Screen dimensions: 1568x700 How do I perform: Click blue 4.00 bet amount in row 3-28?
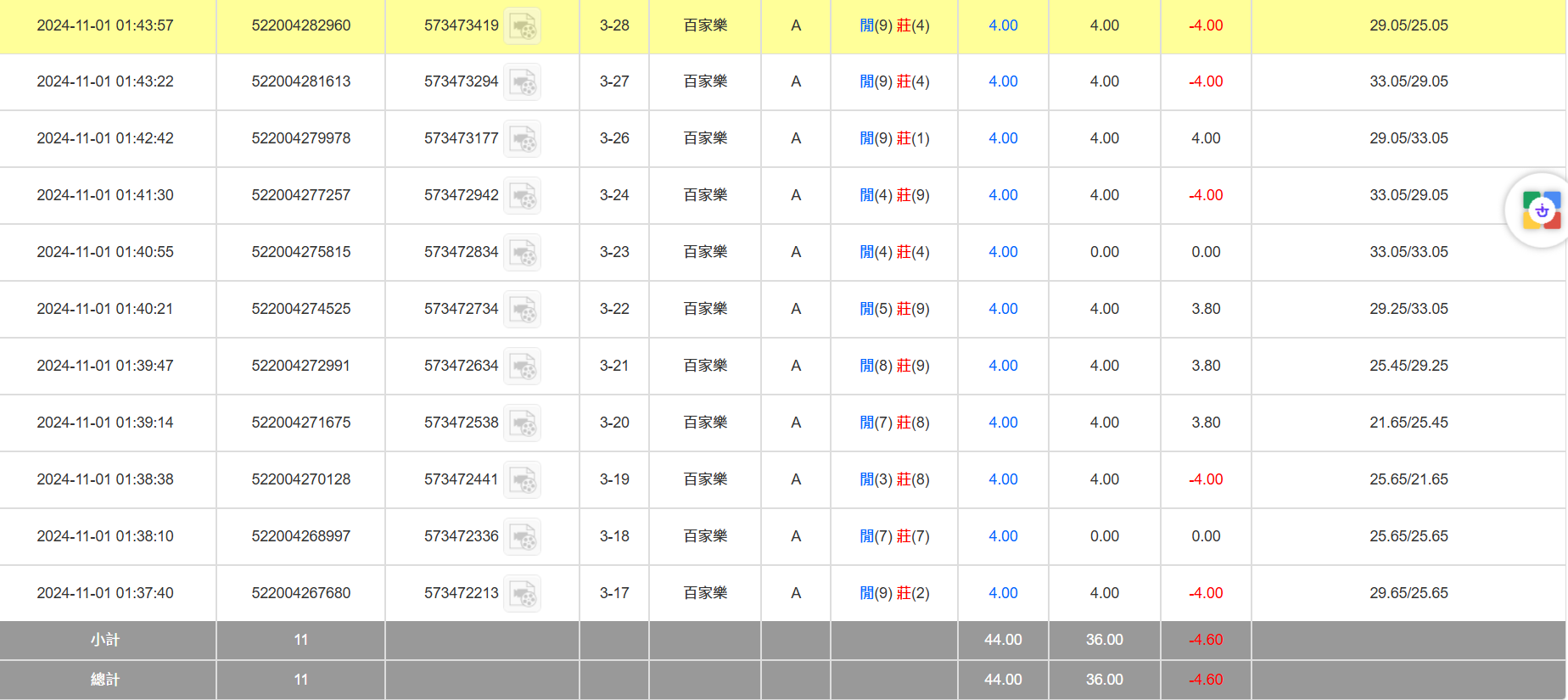pyautogui.click(x=1003, y=25)
